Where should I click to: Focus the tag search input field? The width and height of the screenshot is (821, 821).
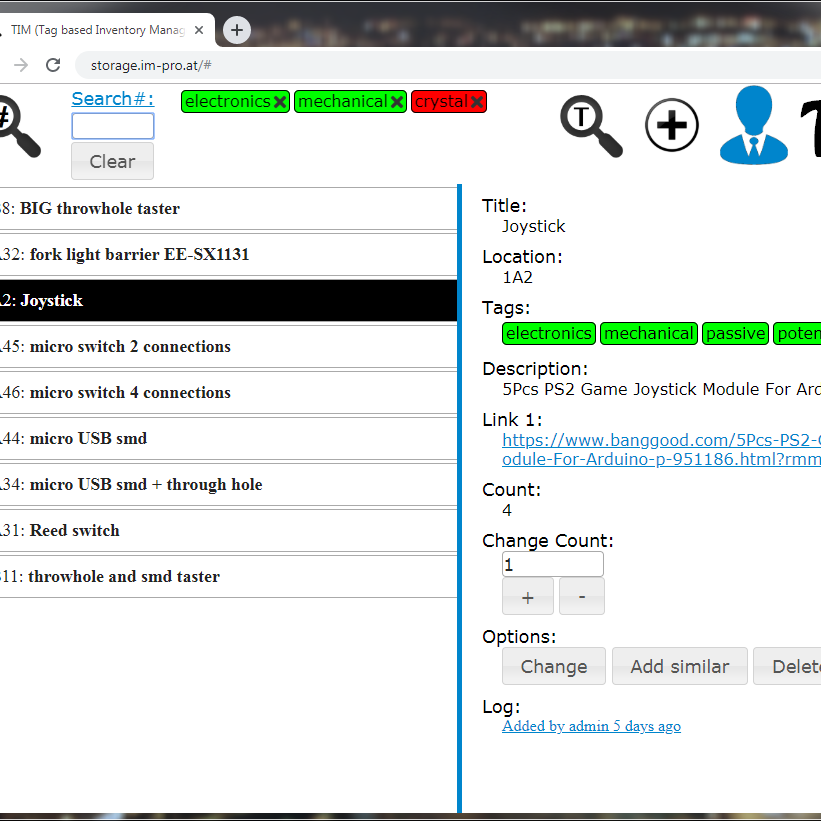tap(113, 126)
